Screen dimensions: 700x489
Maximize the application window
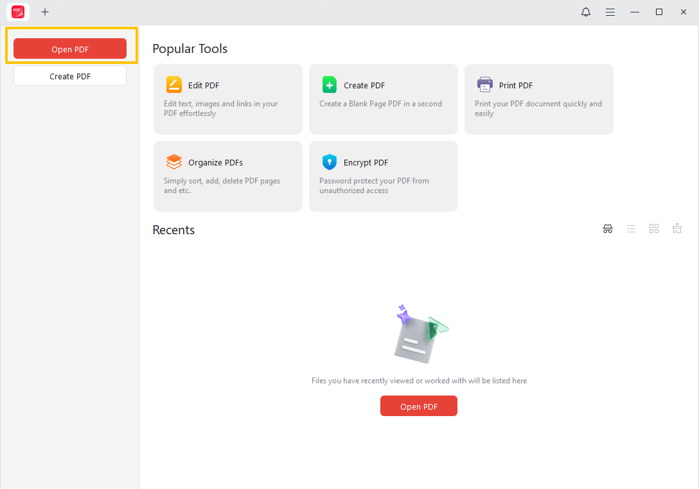659,12
